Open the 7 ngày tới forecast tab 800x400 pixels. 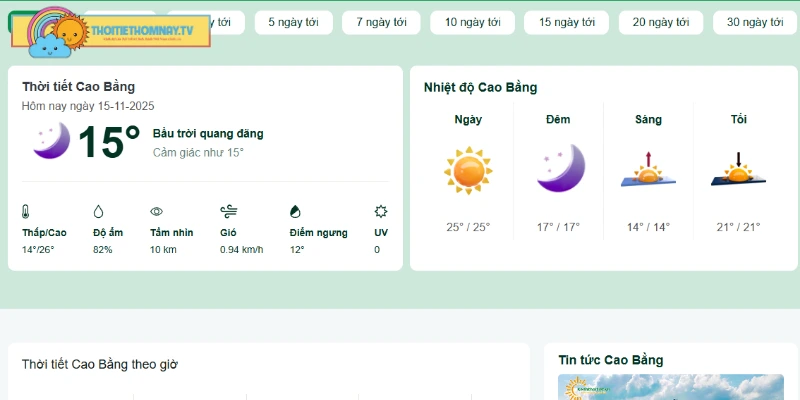(x=381, y=22)
